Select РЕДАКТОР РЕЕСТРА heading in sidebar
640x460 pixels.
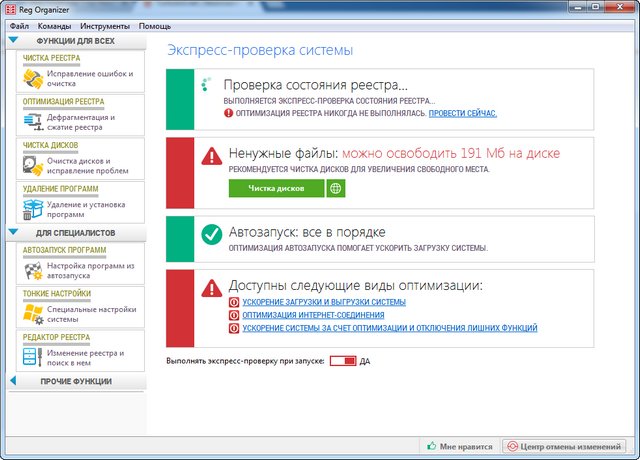click(x=56, y=338)
